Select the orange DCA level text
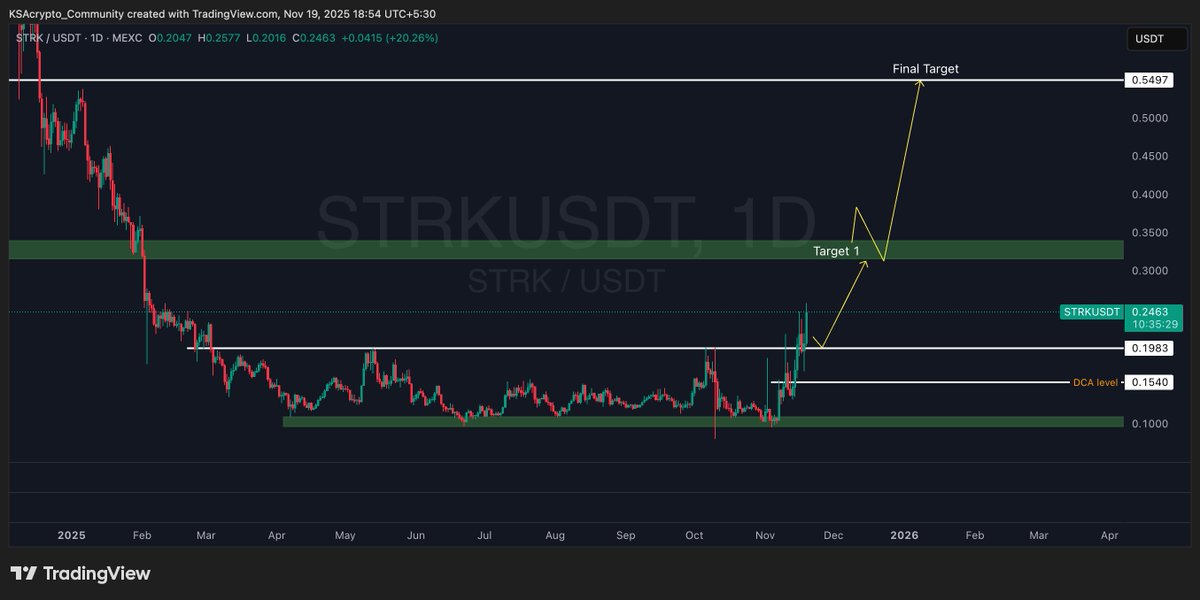Screen dimensions: 1200x600 (x=1097, y=381)
